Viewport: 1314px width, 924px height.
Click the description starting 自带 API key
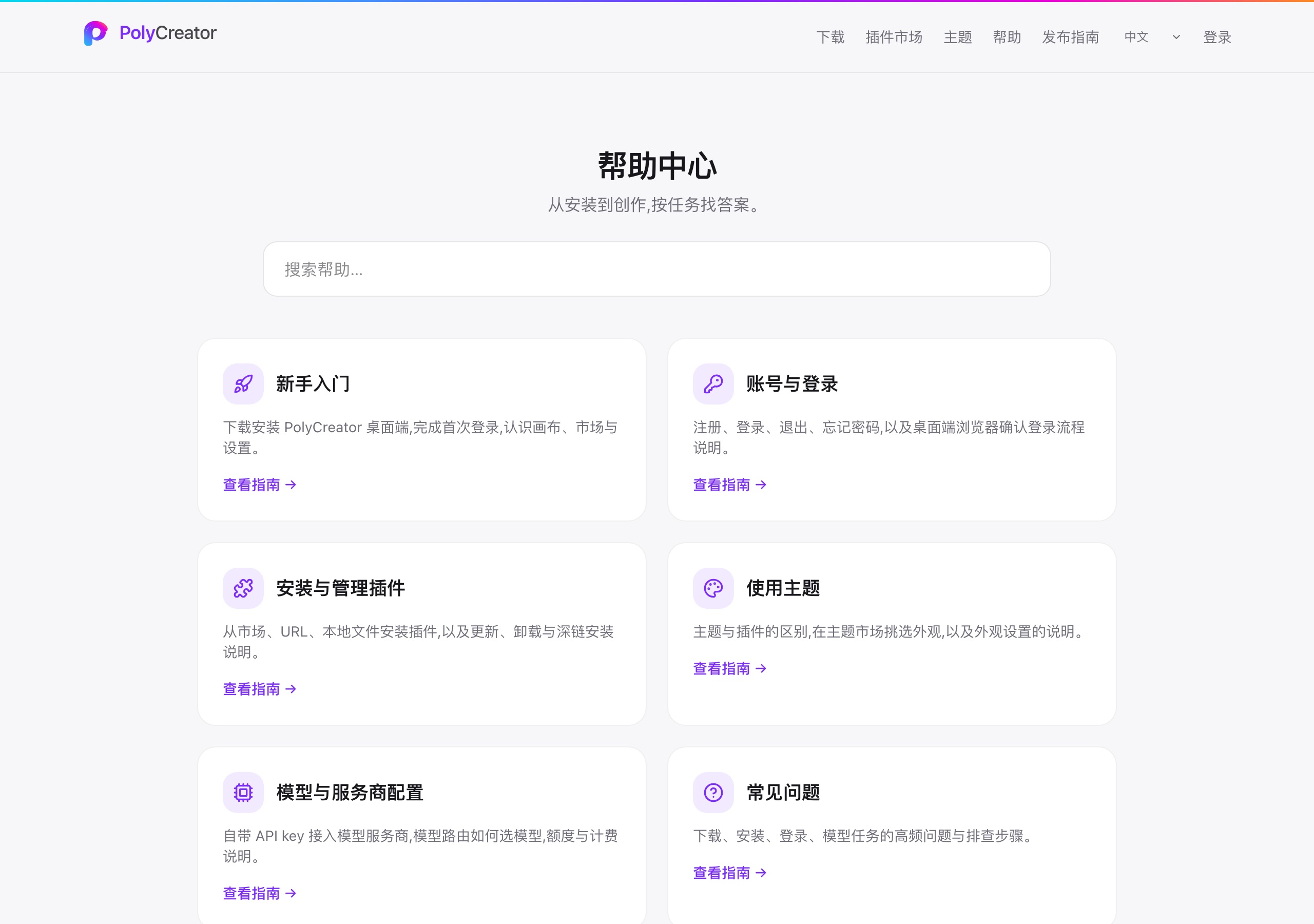[x=421, y=846]
